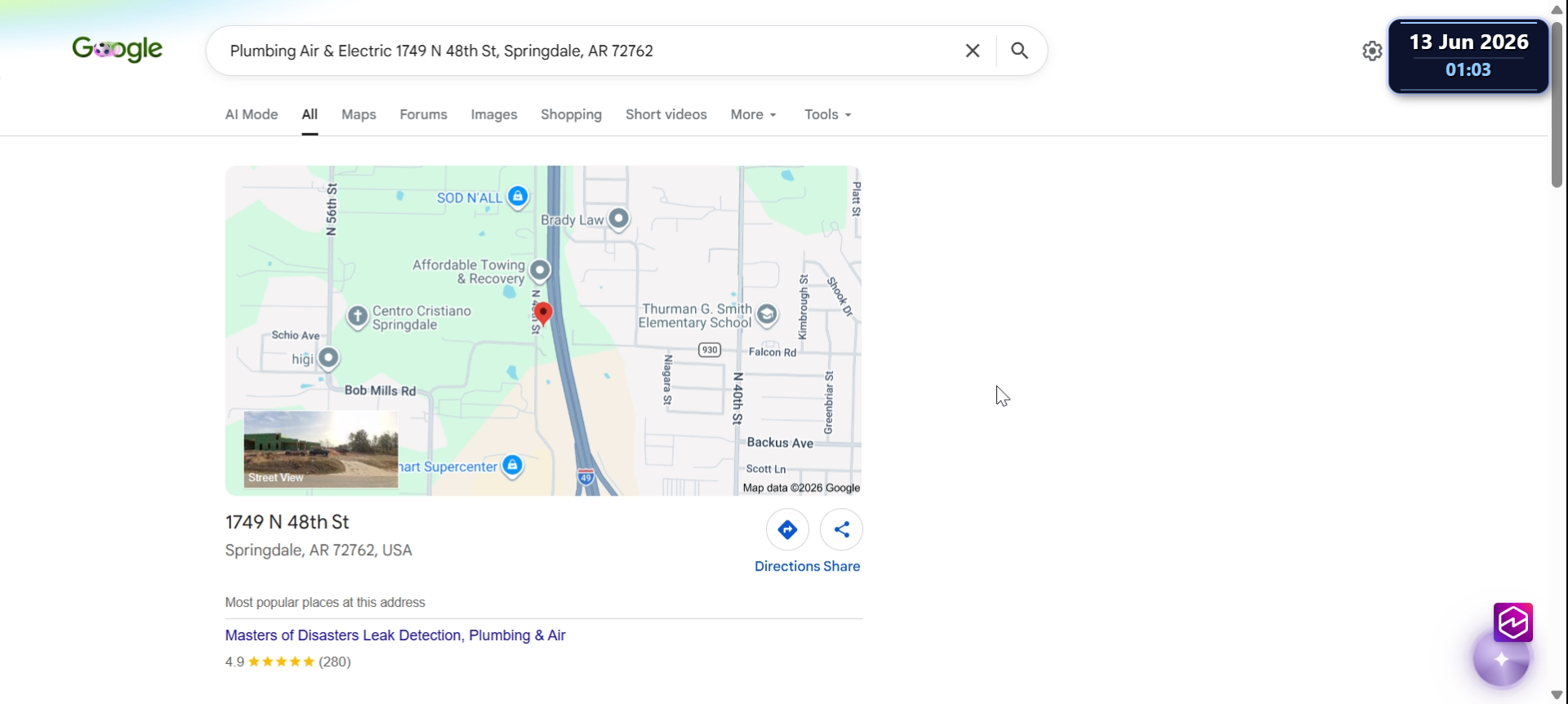This screenshot has width=1568, height=704.
Task: Click the Share text link
Action: coord(842,566)
